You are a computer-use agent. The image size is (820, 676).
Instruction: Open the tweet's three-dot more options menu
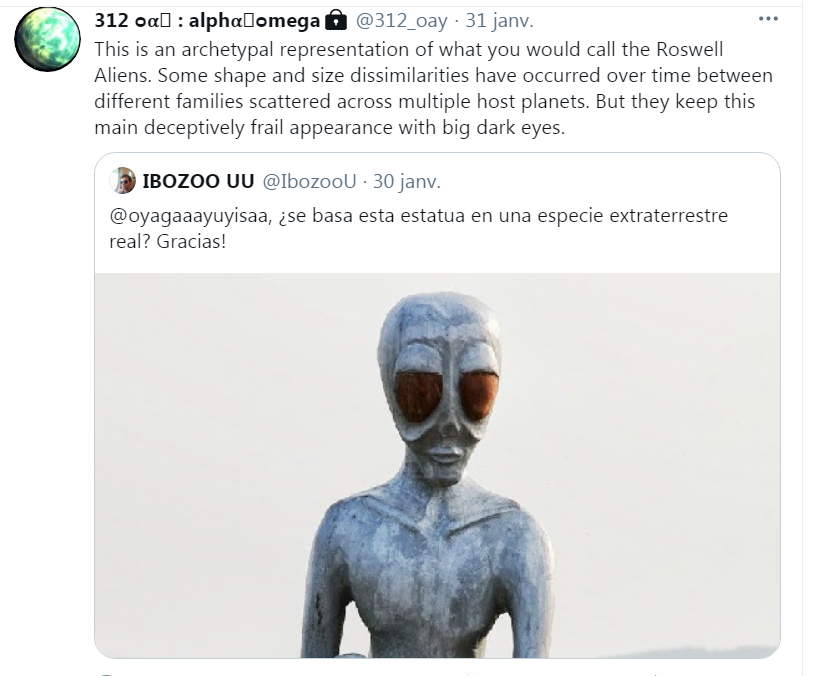tap(768, 19)
